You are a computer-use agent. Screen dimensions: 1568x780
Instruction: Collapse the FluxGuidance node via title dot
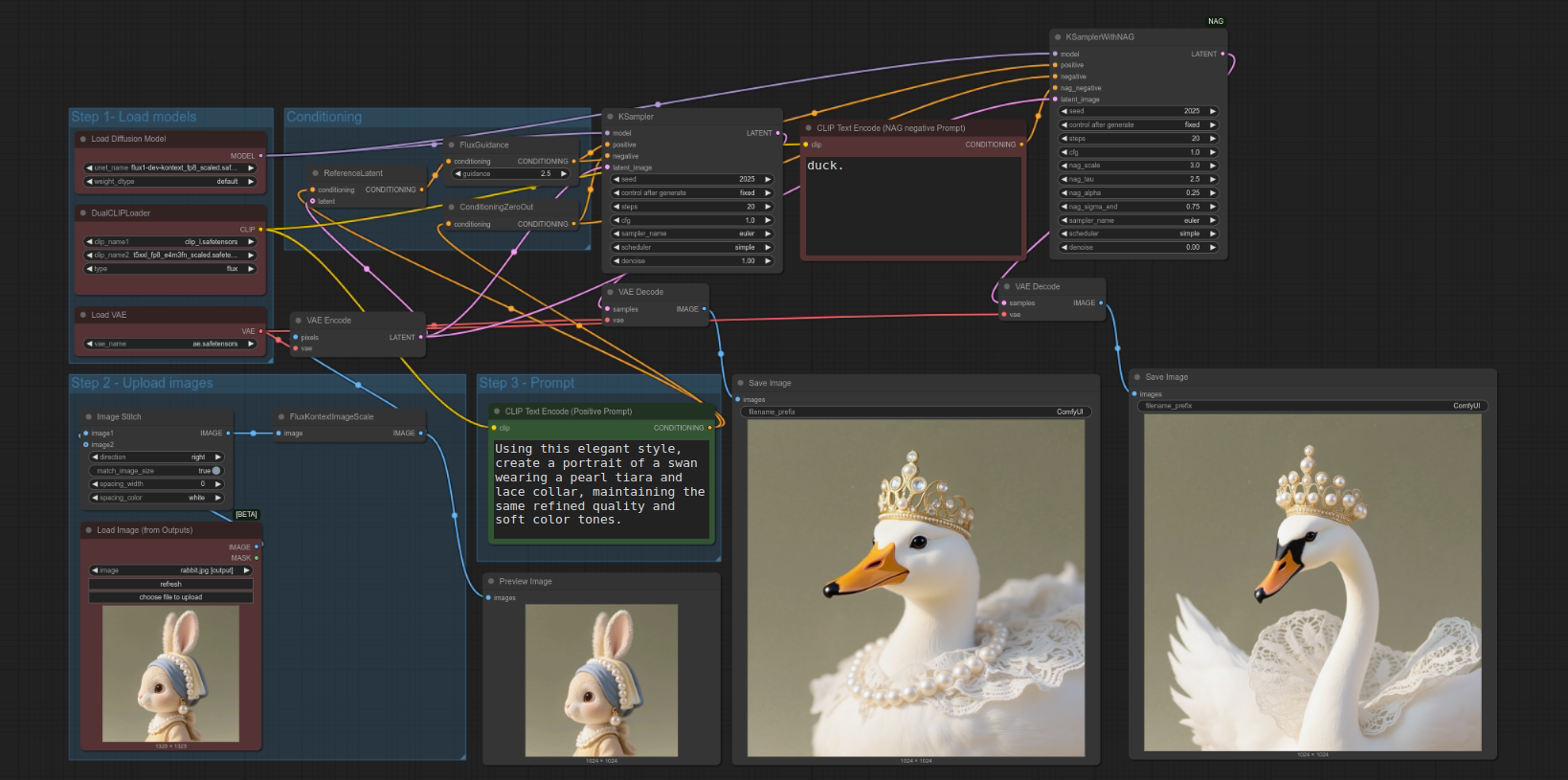pos(452,145)
